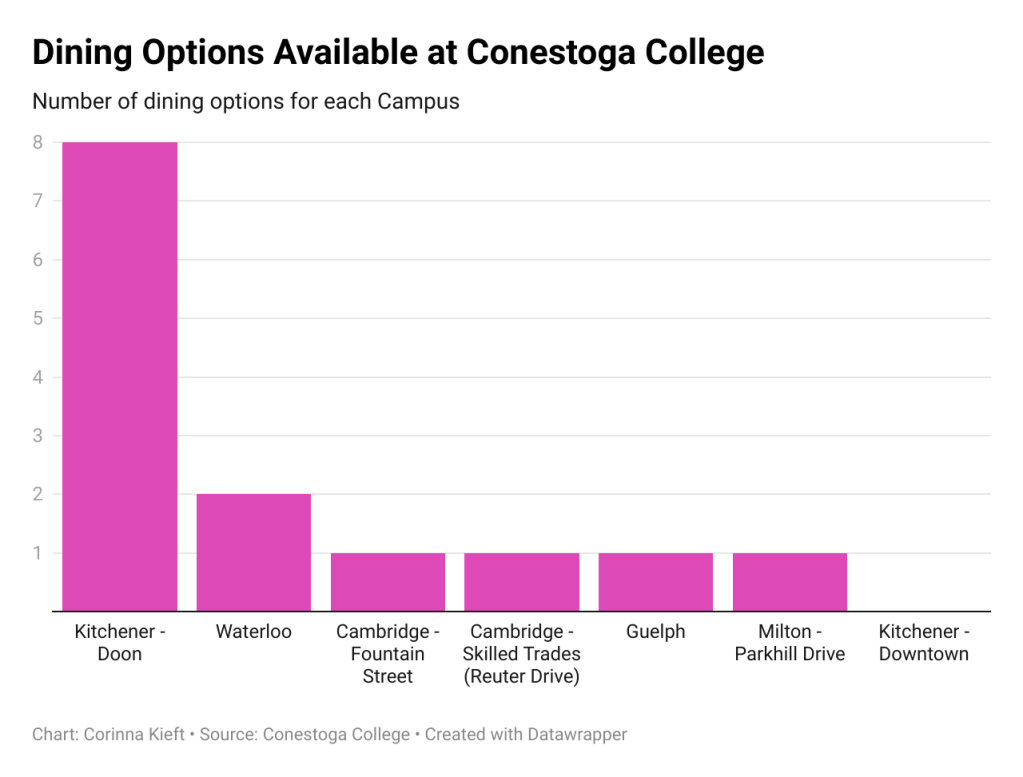Image resolution: width=1023 pixels, height=777 pixels.
Task: Click the chart title about Dining Options
Action: [398, 52]
